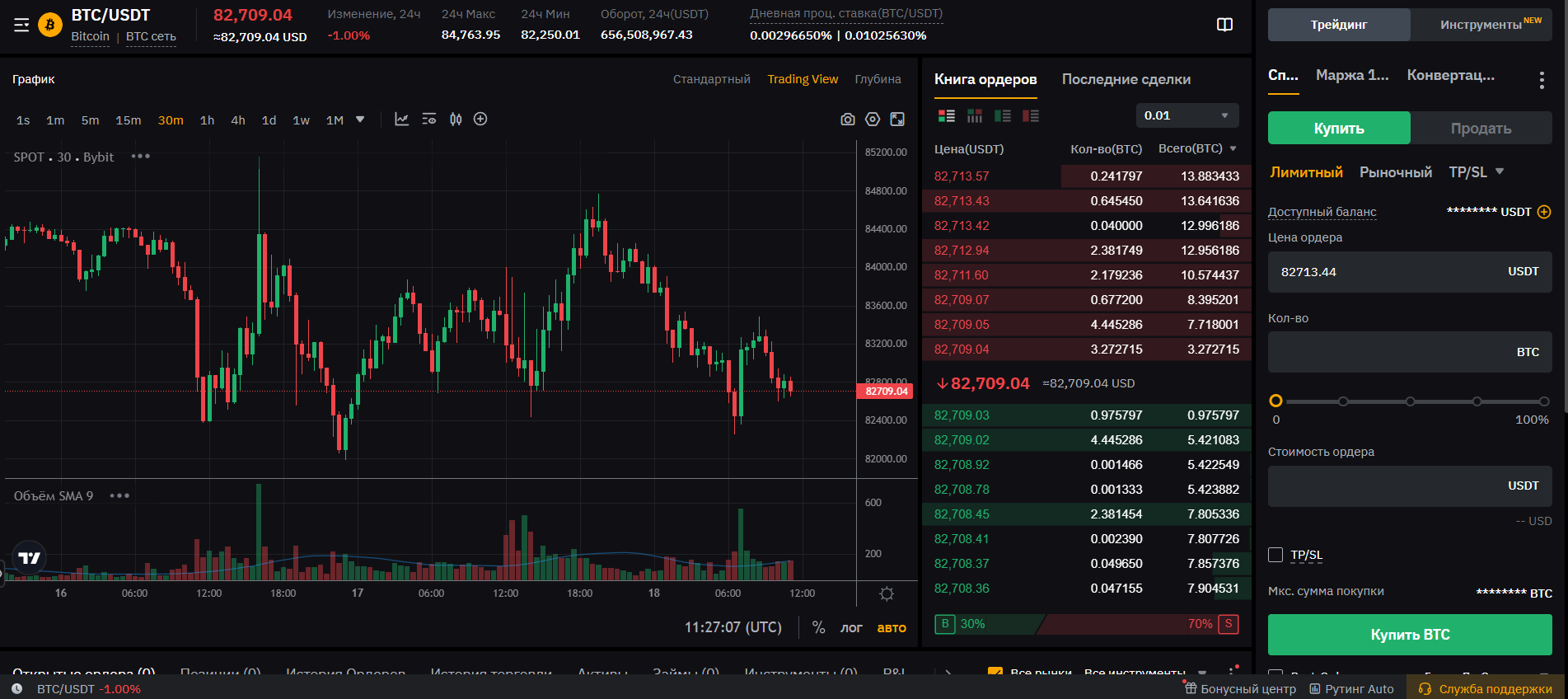
Task: Switch to Последние сделки tab
Action: (x=1126, y=79)
